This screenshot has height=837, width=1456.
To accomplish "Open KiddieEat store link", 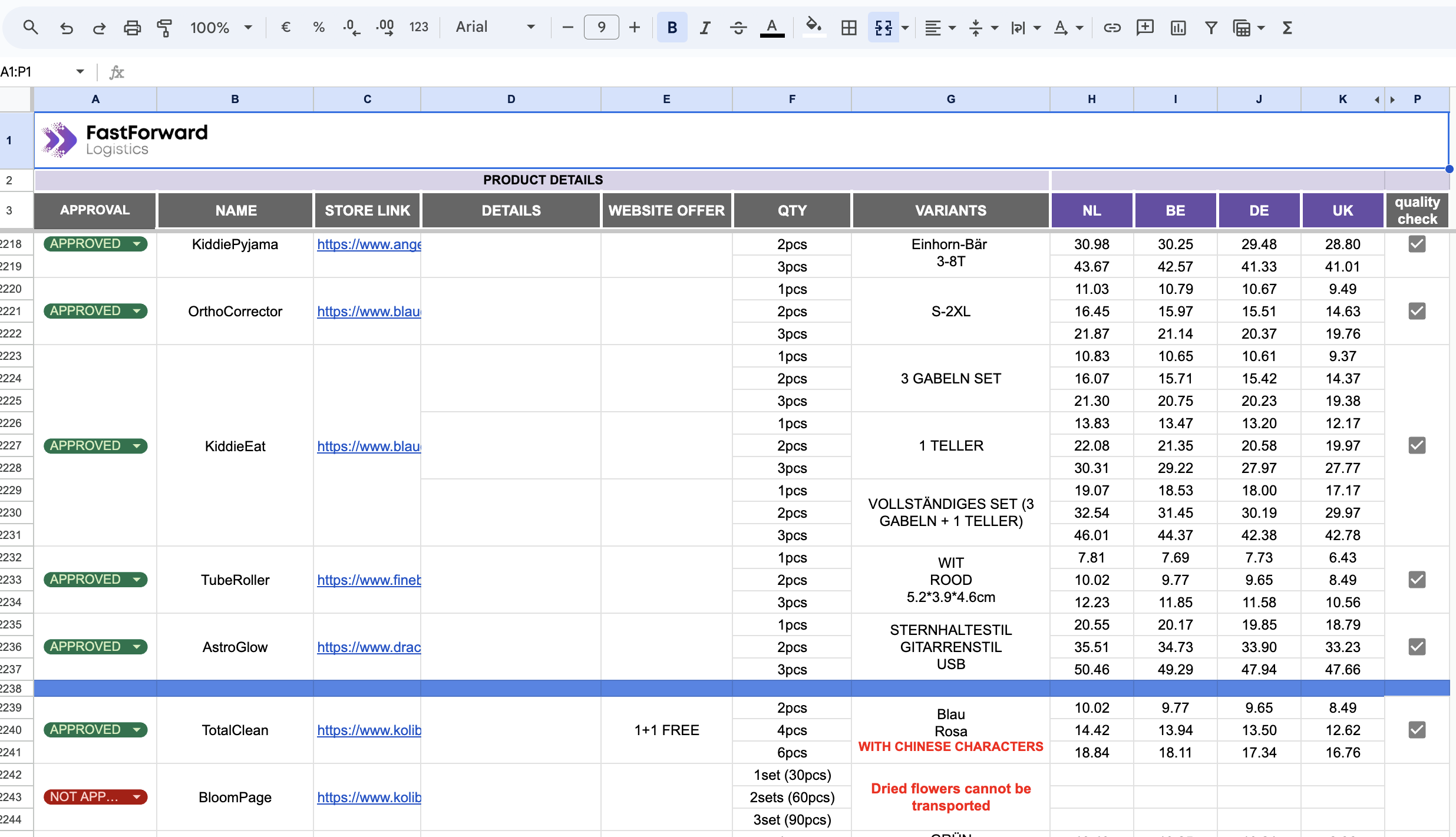I will pos(369,446).
